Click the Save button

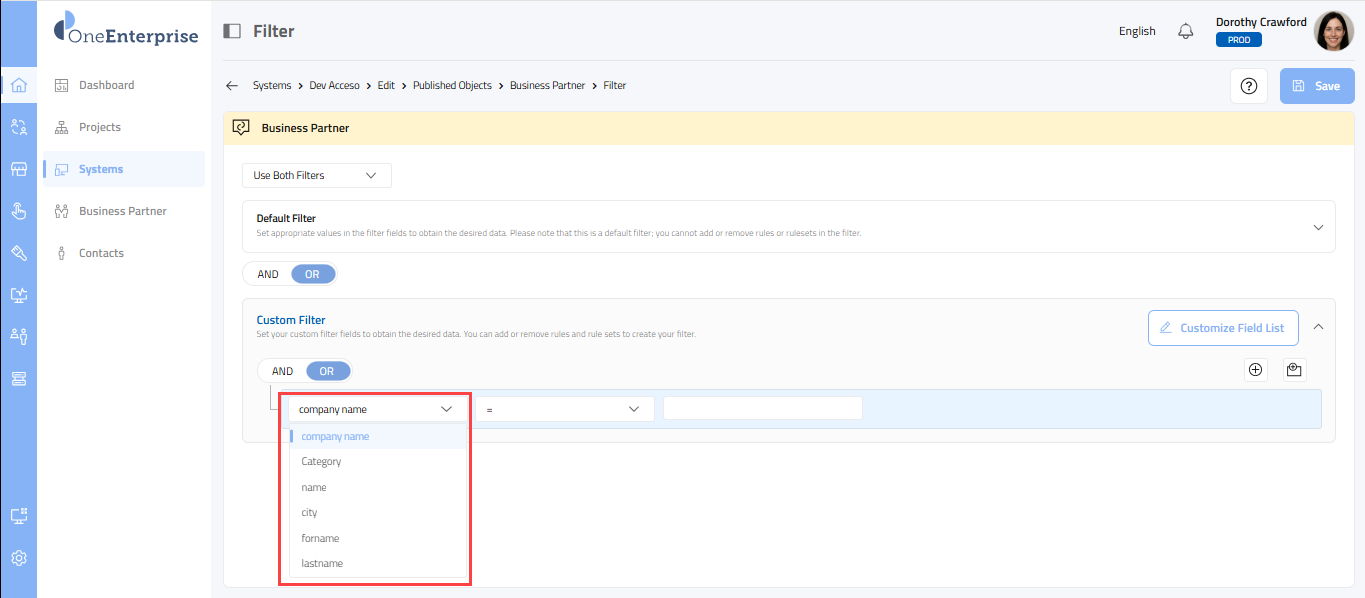pos(1316,86)
